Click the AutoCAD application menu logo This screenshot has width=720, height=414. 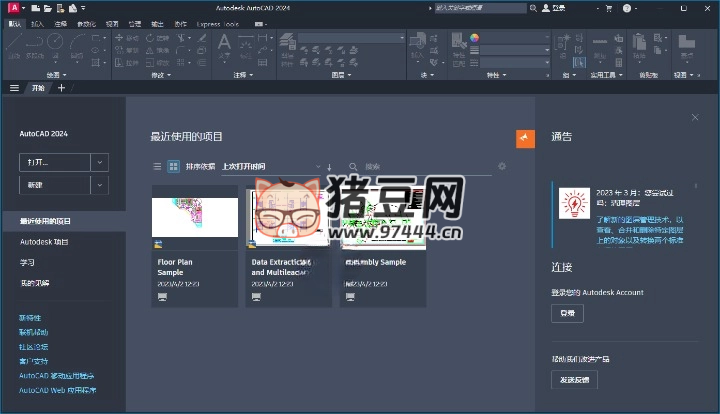click(x=13, y=8)
